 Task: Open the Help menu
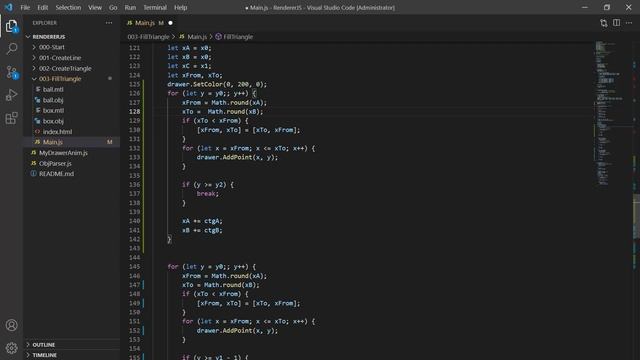(x=180, y=7)
